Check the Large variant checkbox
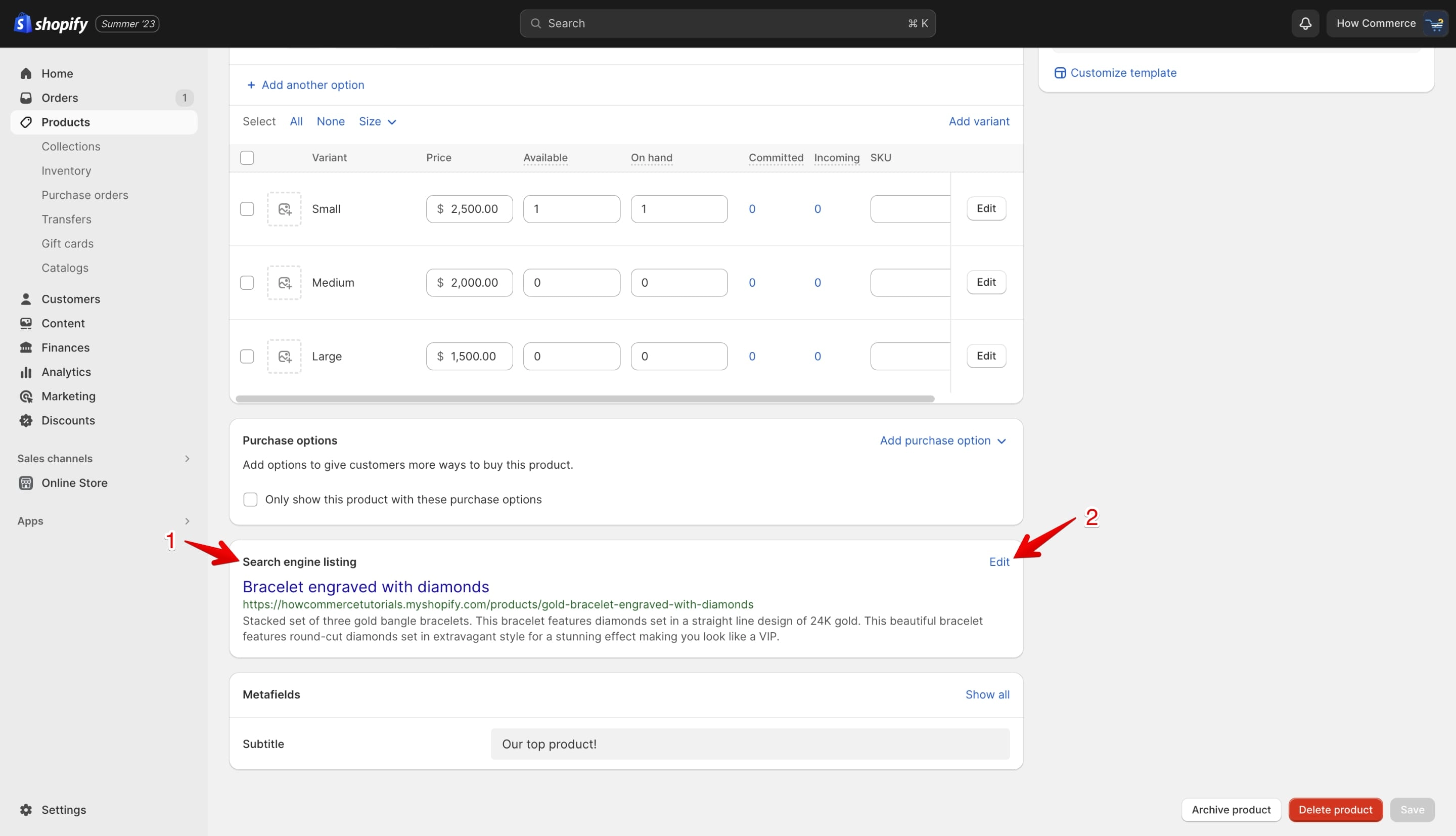The width and height of the screenshot is (1456, 836). (247, 356)
